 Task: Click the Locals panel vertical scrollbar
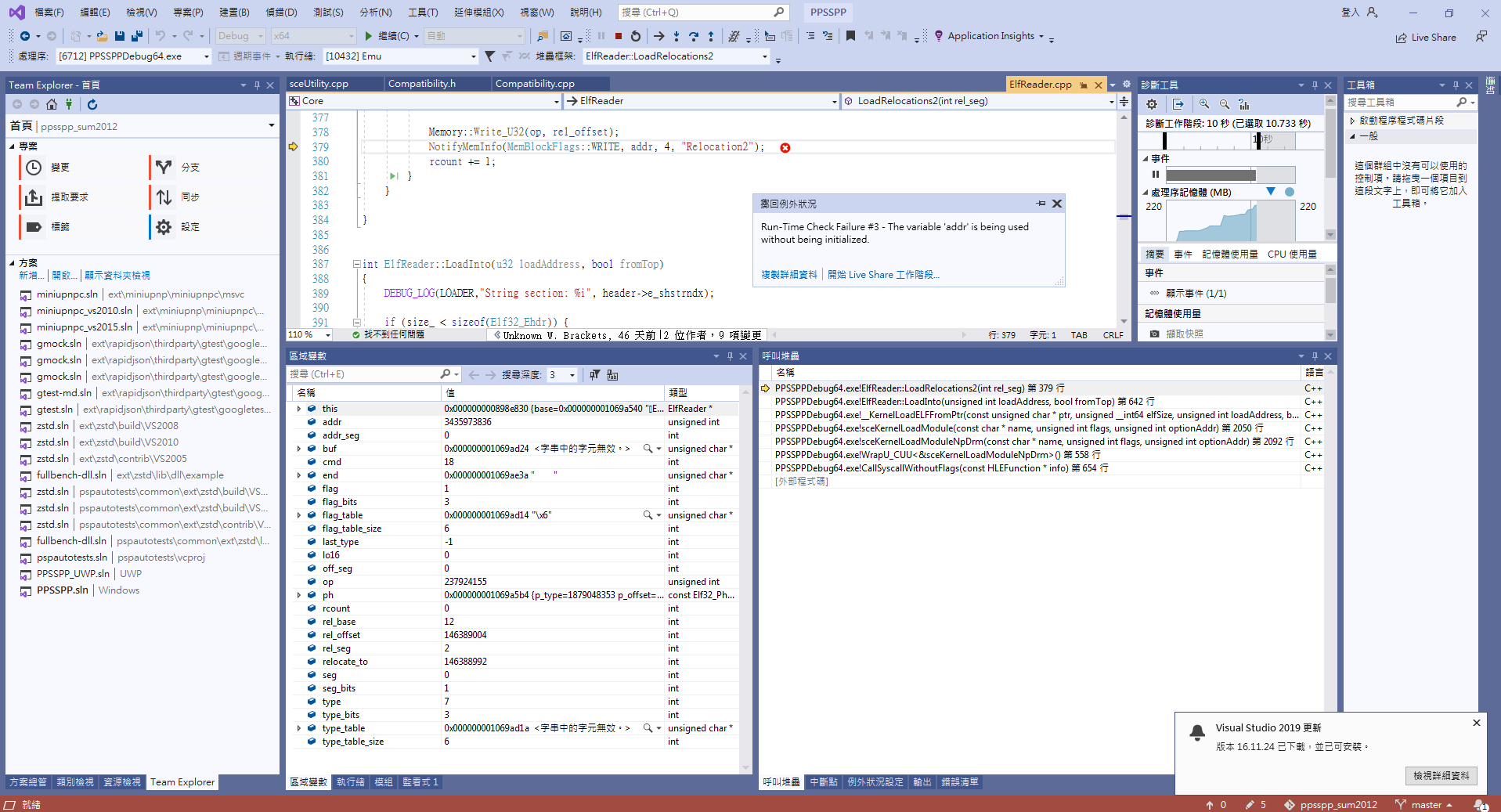(745, 579)
